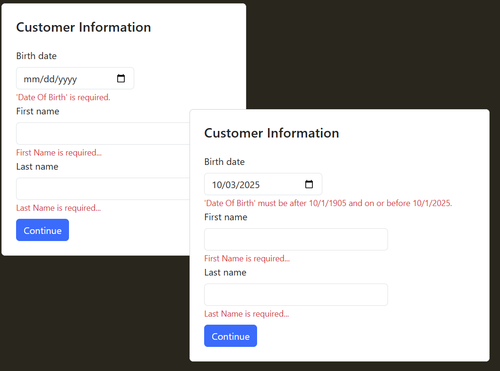The image size is (500, 371).
Task: Click "First Name is required..." in front form
Action: [247, 259]
